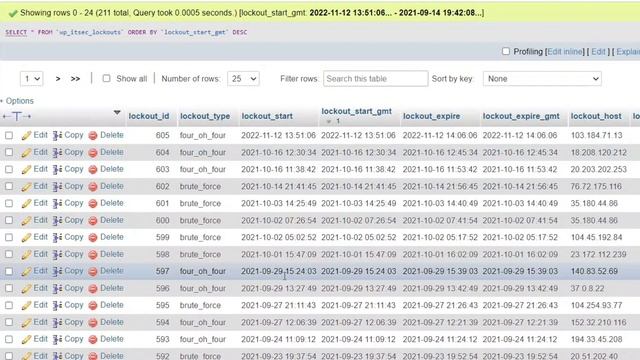Click the Copy icon for row 603
The width and height of the screenshot is (640, 360).
coord(57,169)
